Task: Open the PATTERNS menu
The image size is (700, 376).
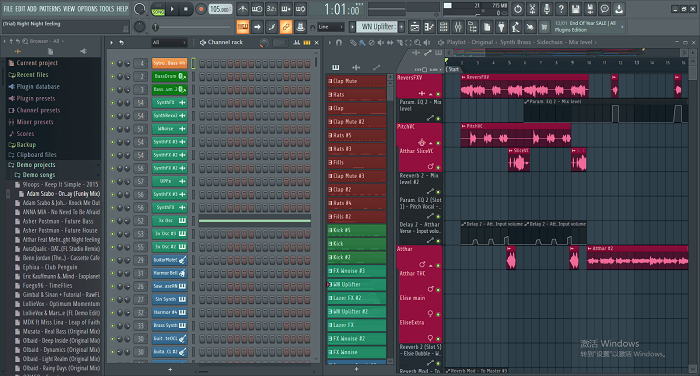Action: [50, 8]
